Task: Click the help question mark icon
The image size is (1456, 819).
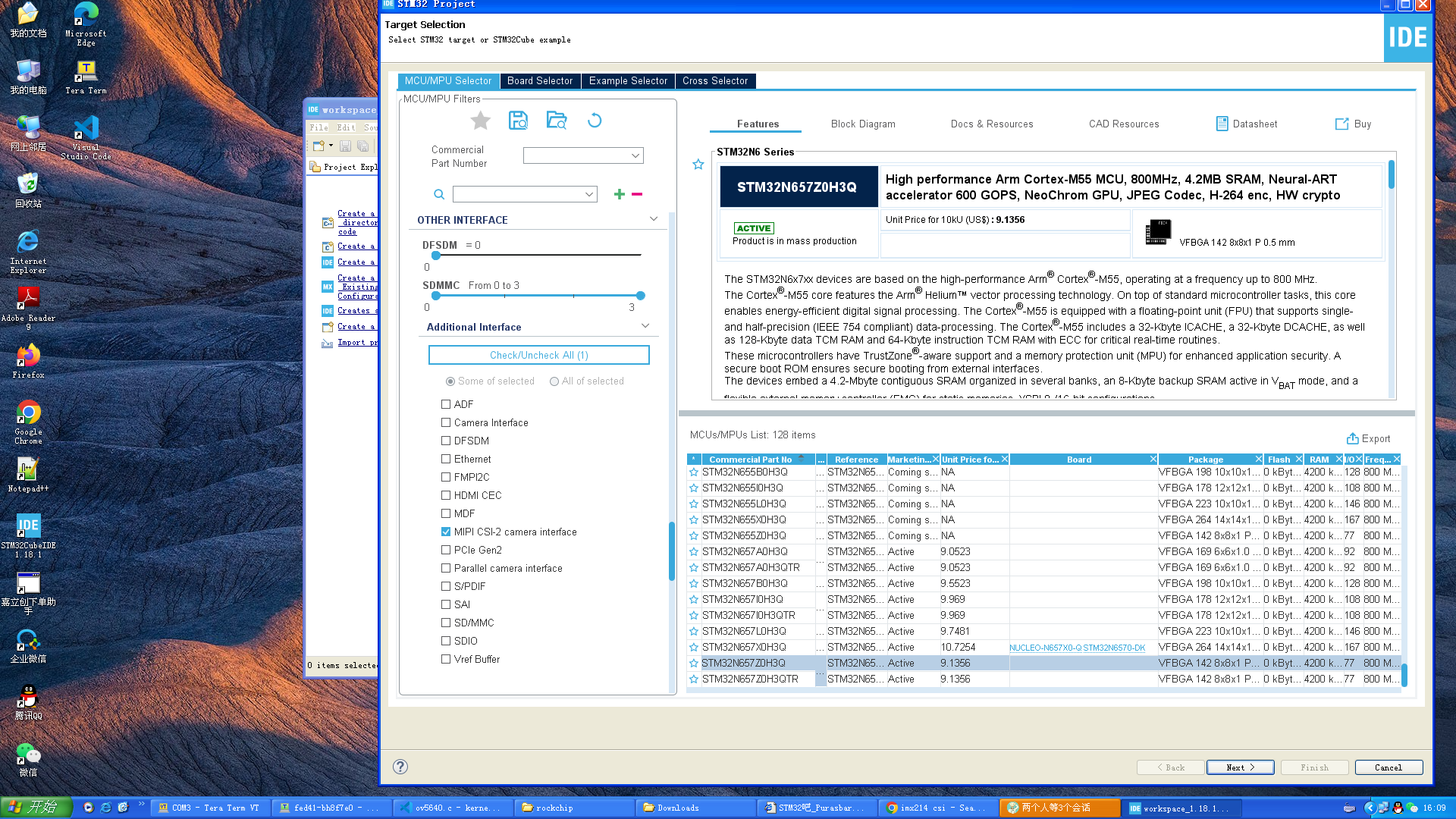Action: 400,767
